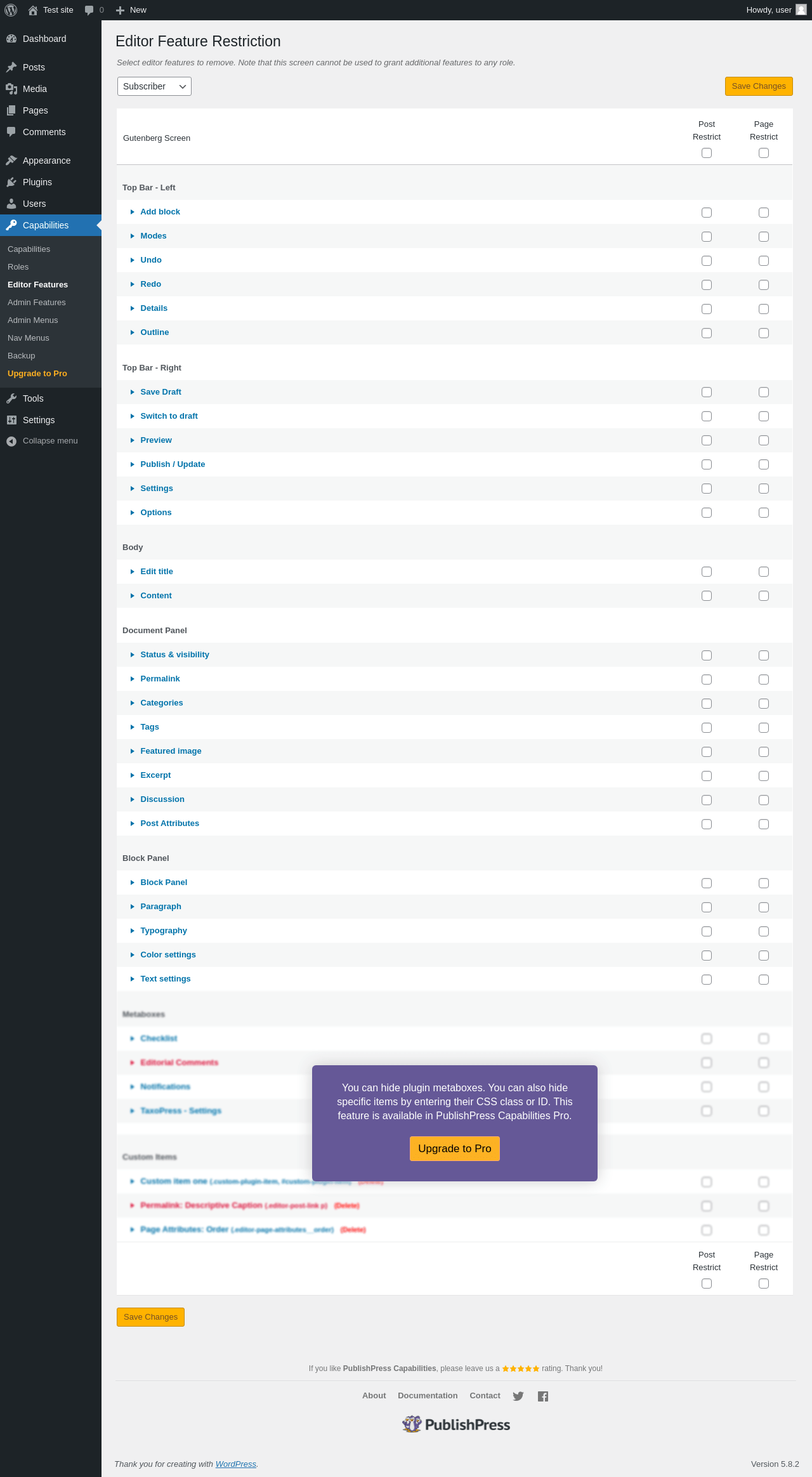This screenshot has width=812, height=1477.
Task: Click the Appearance paintbrush icon
Action: coord(11,161)
